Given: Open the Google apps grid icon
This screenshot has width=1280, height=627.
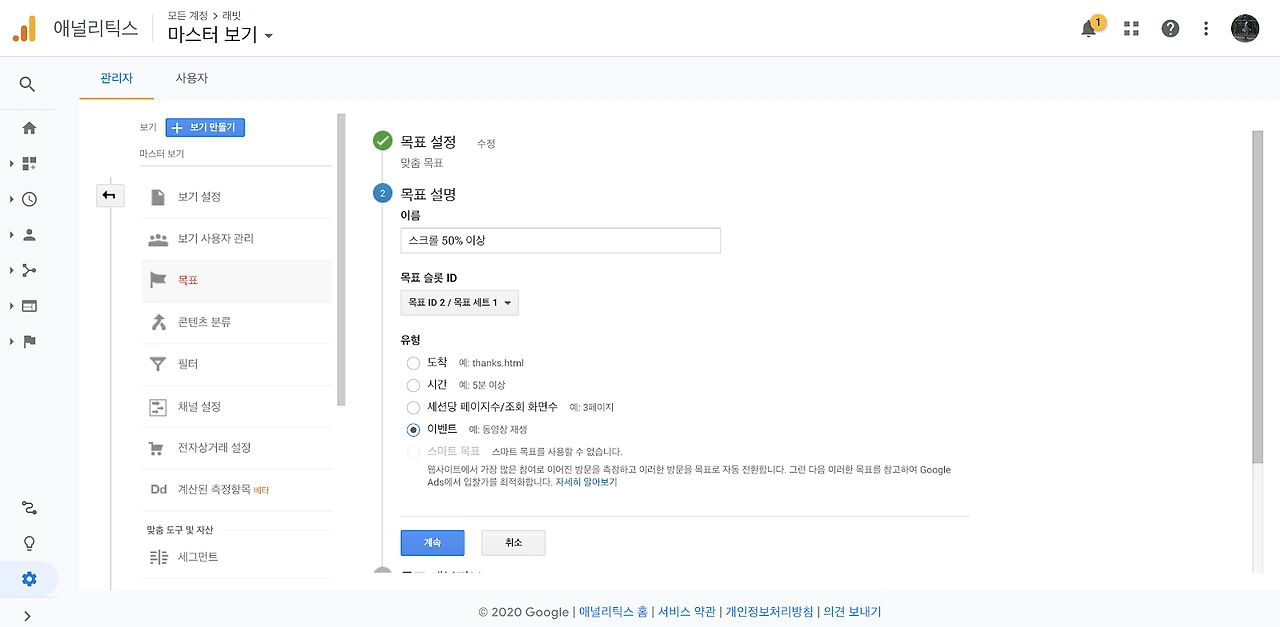Looking at the screenshot, I should (x=1131, y=29).
